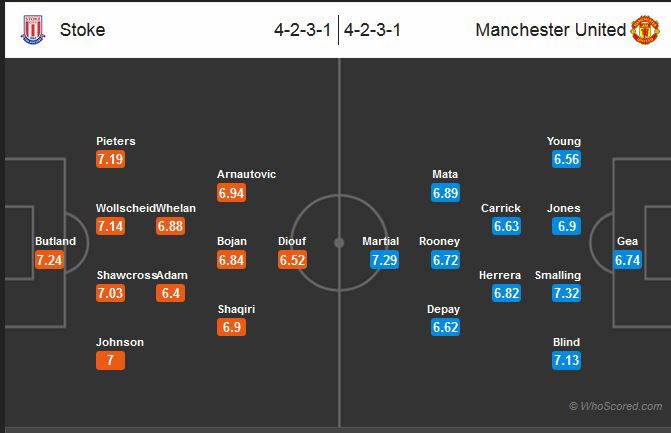This screenshot has width=671, height=433.
Task: Select Young's 6.56 rating badge
Action: click(x=566, y=160)
